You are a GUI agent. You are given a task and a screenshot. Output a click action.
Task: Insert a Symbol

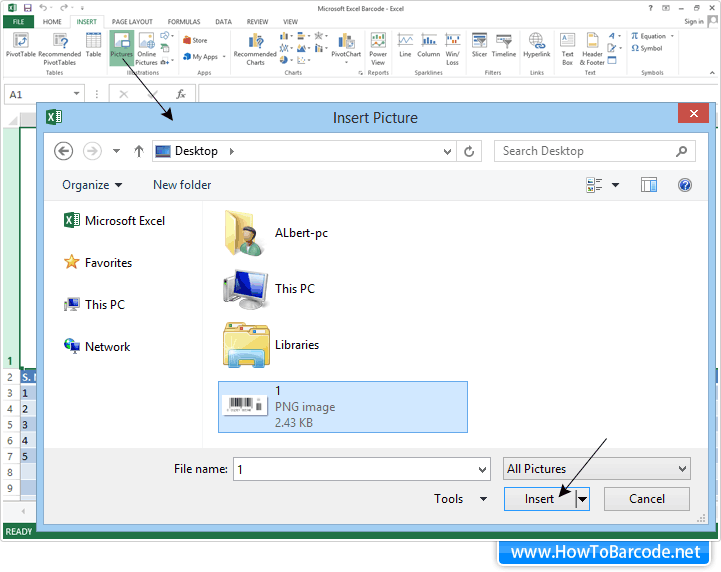tap(647, 48)
